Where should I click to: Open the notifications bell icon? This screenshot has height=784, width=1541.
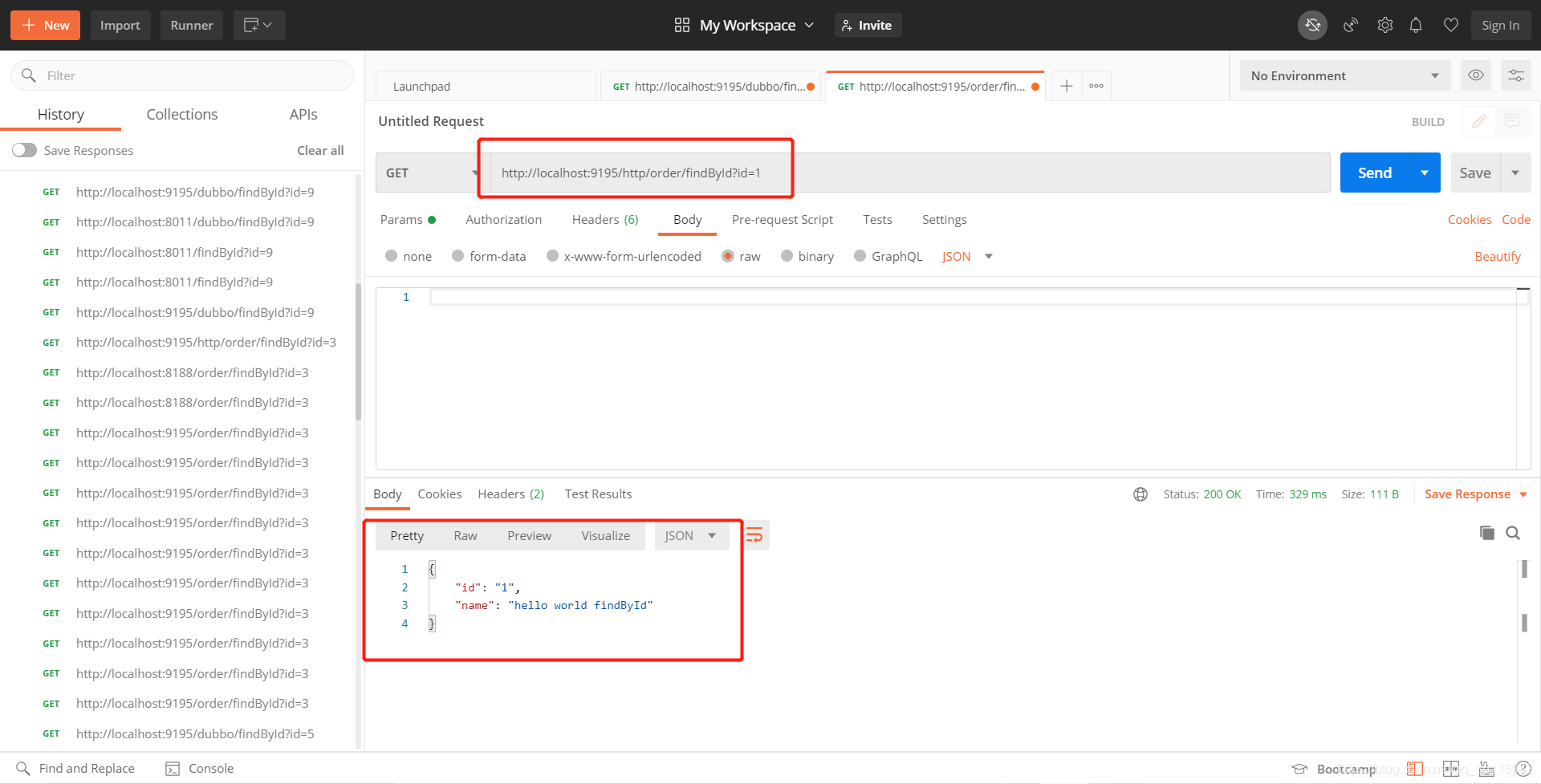click(x=1416, y=25)
